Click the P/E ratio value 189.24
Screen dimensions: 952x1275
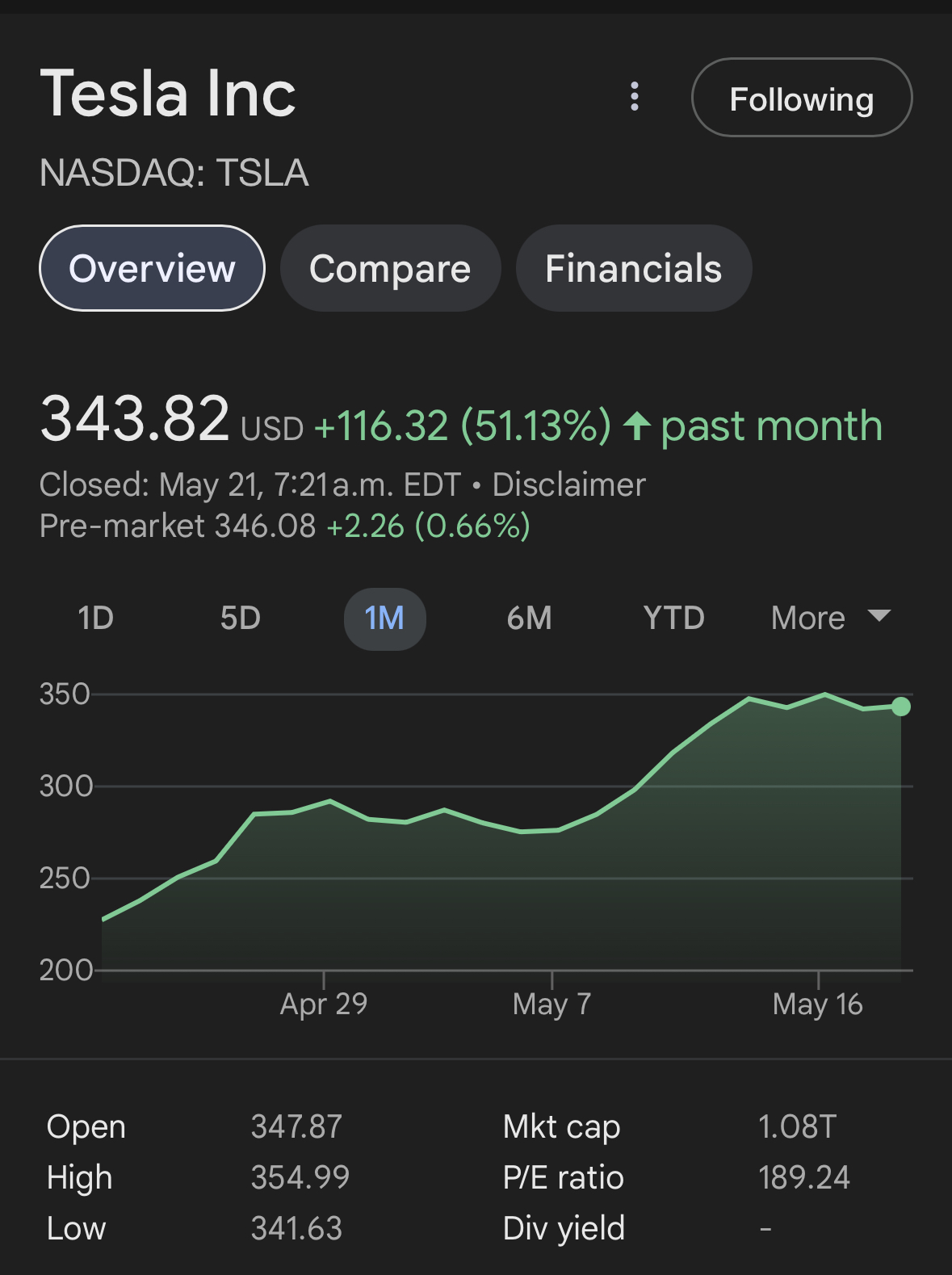click(804, 1177)
